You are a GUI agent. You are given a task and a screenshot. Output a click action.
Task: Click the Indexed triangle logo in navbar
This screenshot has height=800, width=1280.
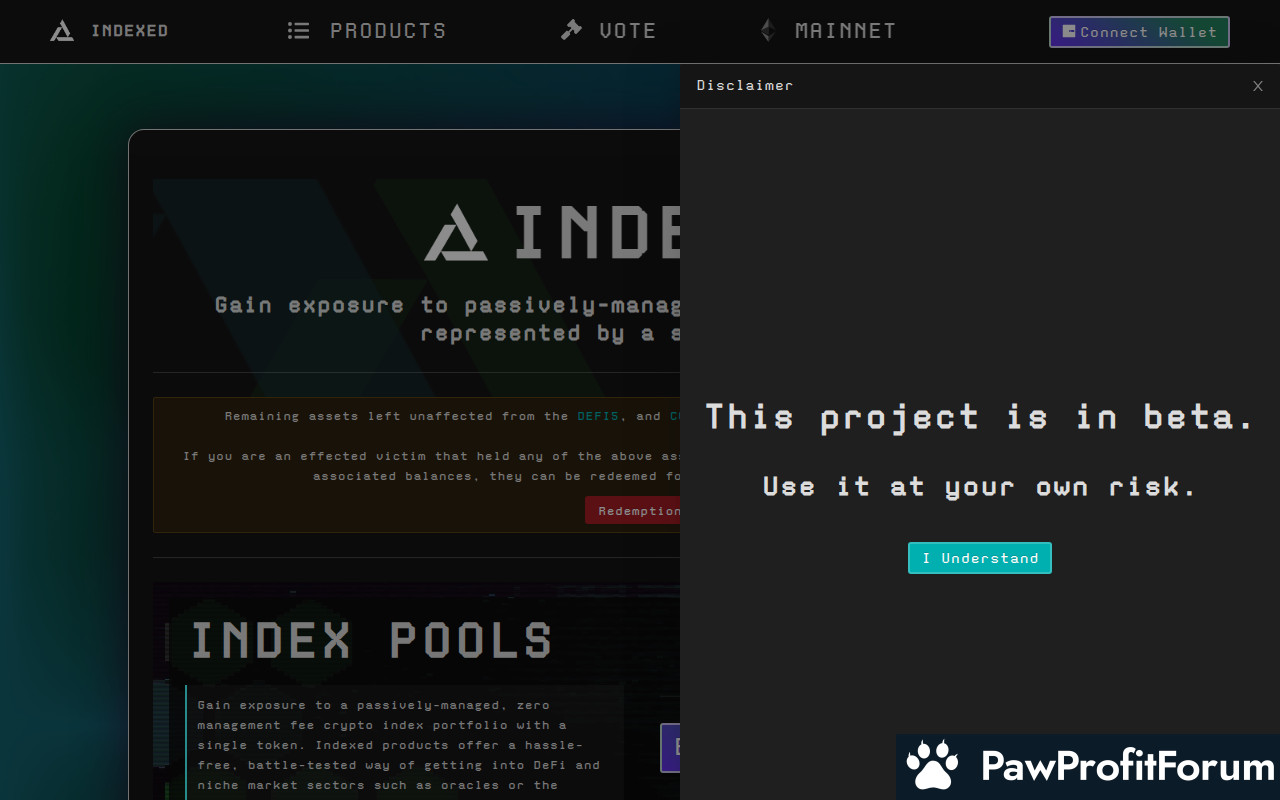62,31
